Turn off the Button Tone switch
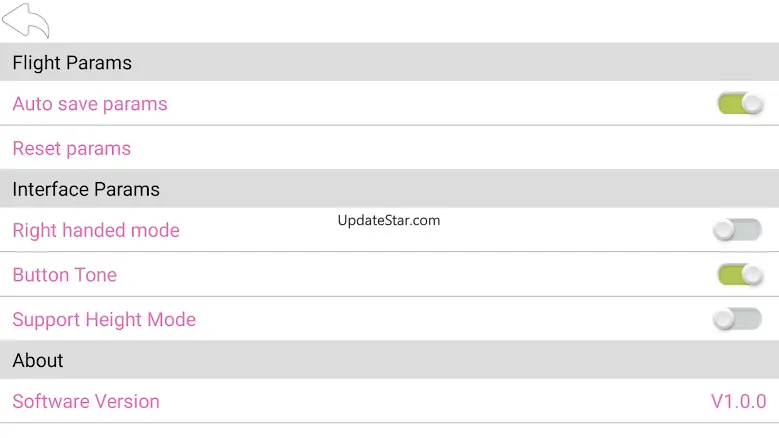This screenshot has width=779, height=438. pyautogui.click(x=740, y=275)
